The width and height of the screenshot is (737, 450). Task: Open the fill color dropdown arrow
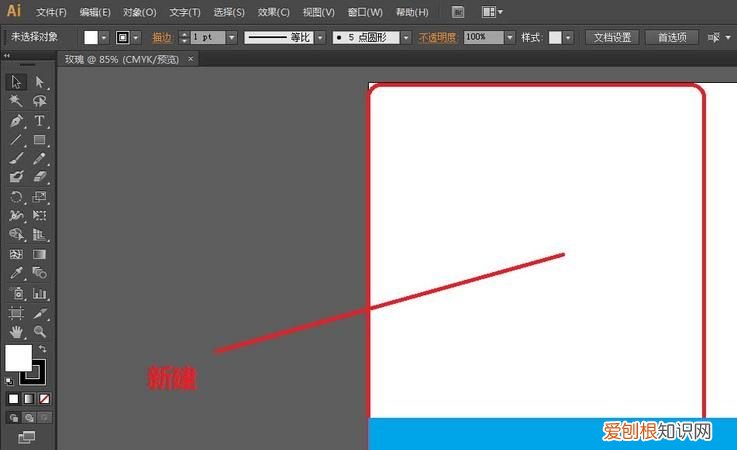(x=104, y=38)
